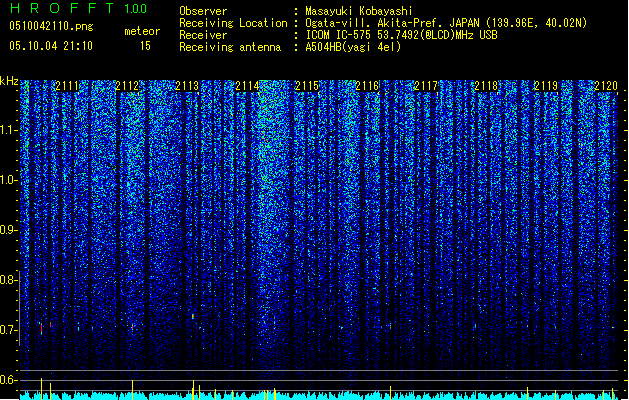Click the 'Receiving Location' field label
Screen dimensions: 629x400
233,23
